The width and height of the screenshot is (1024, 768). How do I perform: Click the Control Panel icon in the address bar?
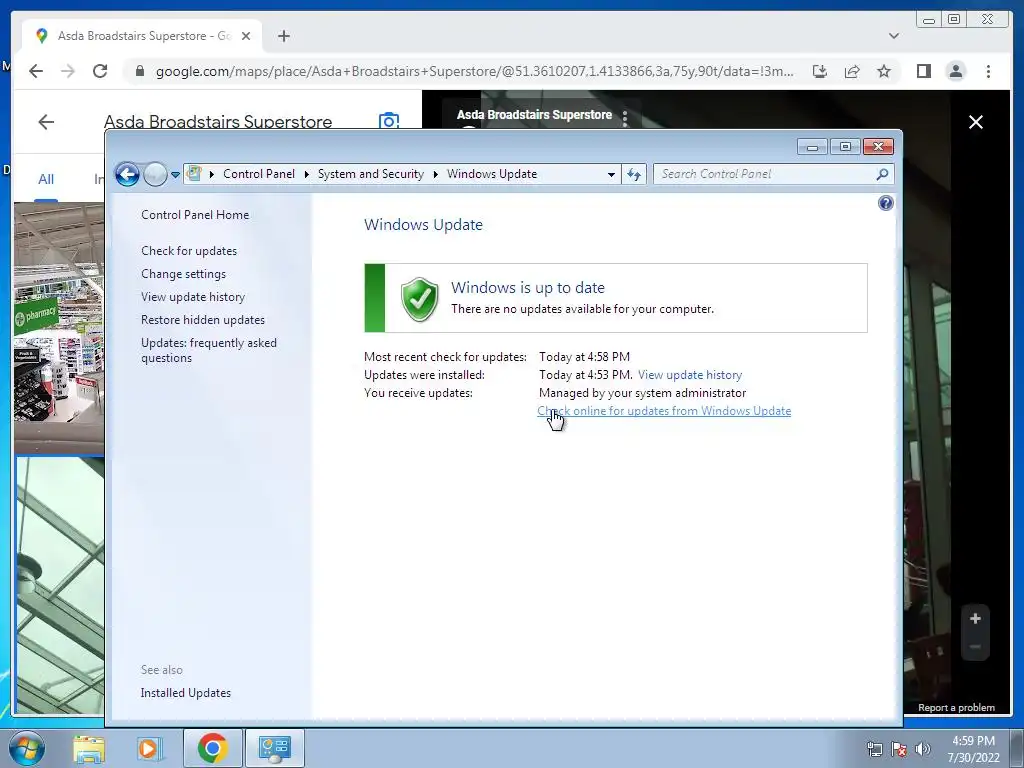pyautogui.click(x=194, y=174)
